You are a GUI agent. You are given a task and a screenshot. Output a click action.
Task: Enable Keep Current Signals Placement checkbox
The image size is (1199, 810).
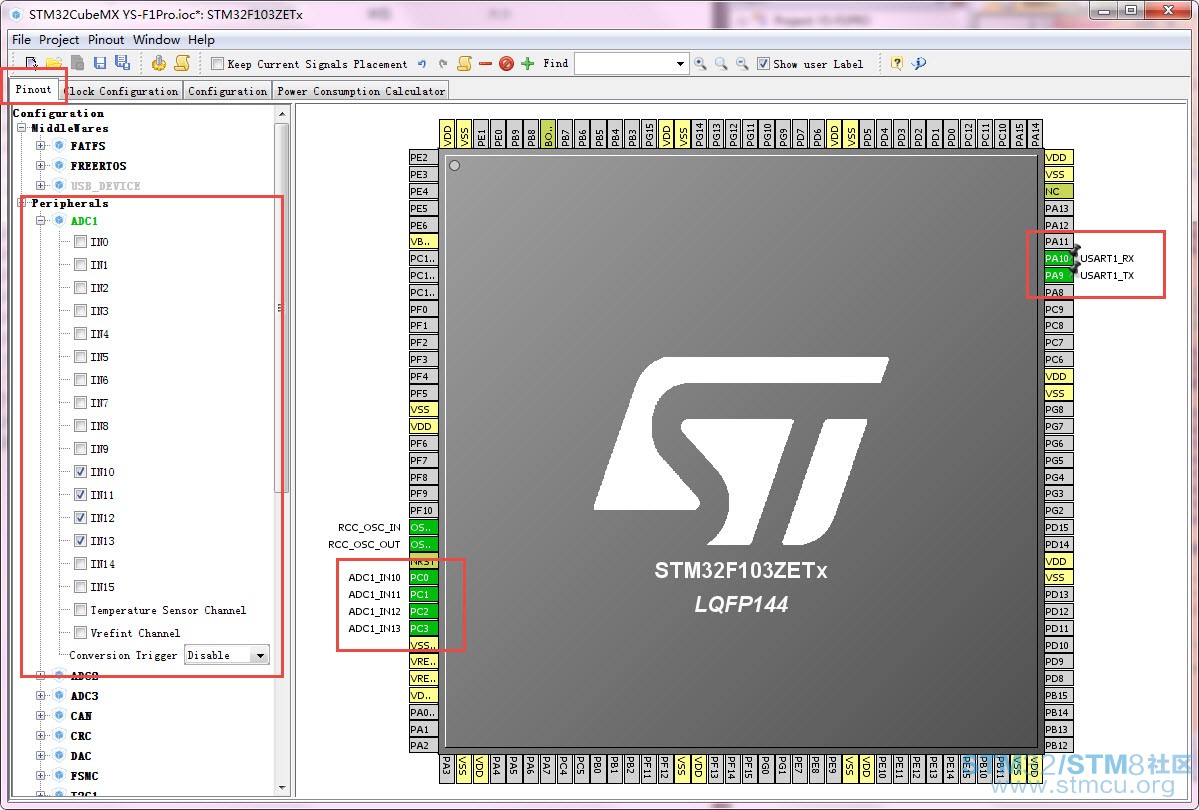pyautogui.click(x=217, y=63)
